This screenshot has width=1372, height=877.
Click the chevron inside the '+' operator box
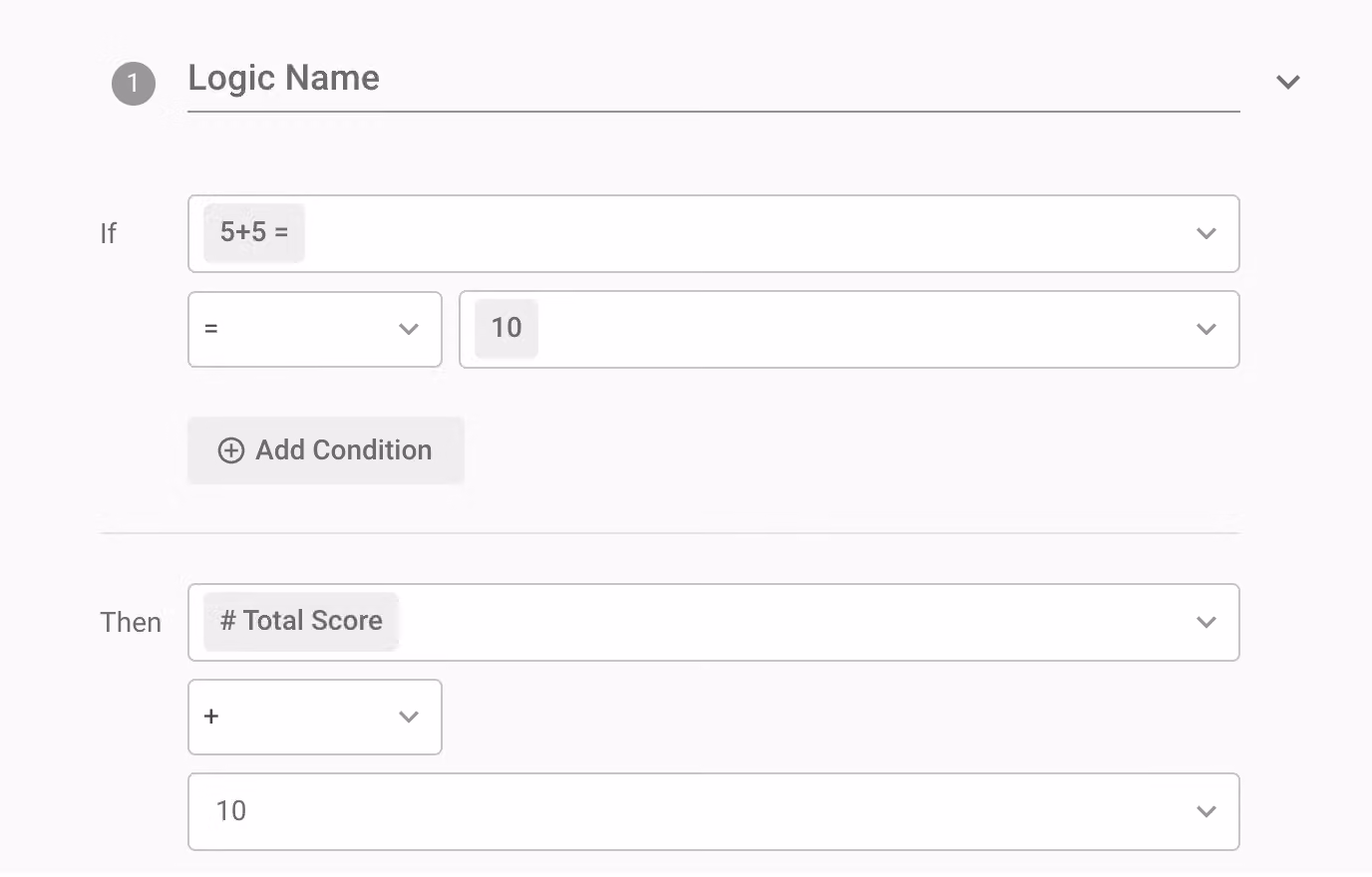point(409,717)
